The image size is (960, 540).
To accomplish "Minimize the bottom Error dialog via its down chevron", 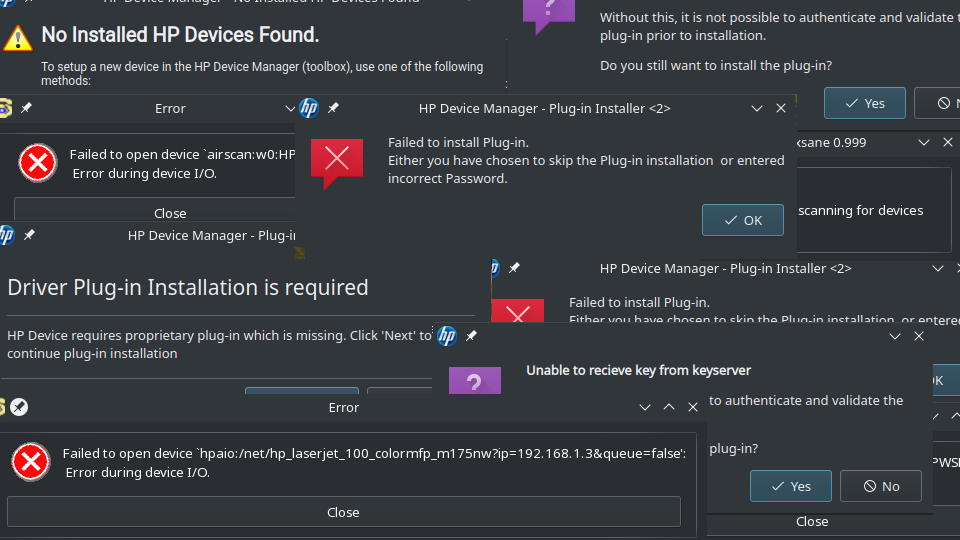I will (645, 407).
